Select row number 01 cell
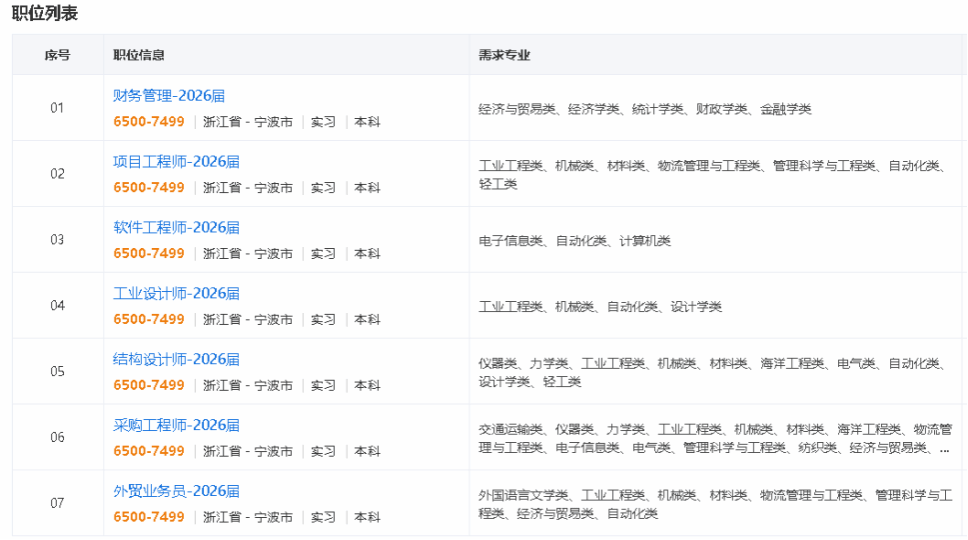The width and height of the screenshot is (968, 540). (57, 108)
